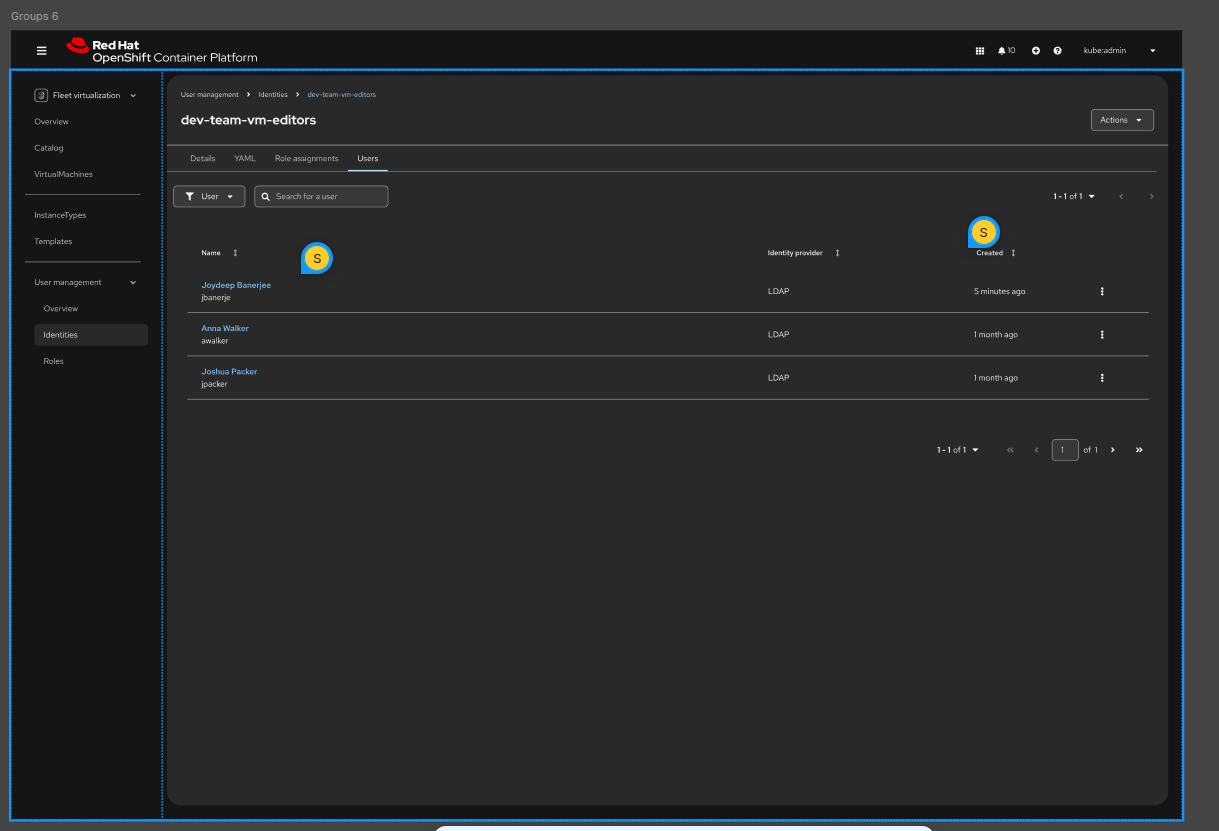Click the plus import icon in header
The width and height of the screenshot is (1219, 831).
pos(1036,51)
